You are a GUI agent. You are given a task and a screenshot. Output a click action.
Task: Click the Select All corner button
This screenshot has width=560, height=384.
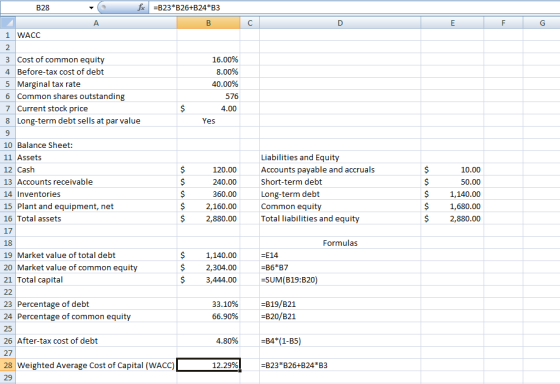pyautogui.click(x=8, y=23)
